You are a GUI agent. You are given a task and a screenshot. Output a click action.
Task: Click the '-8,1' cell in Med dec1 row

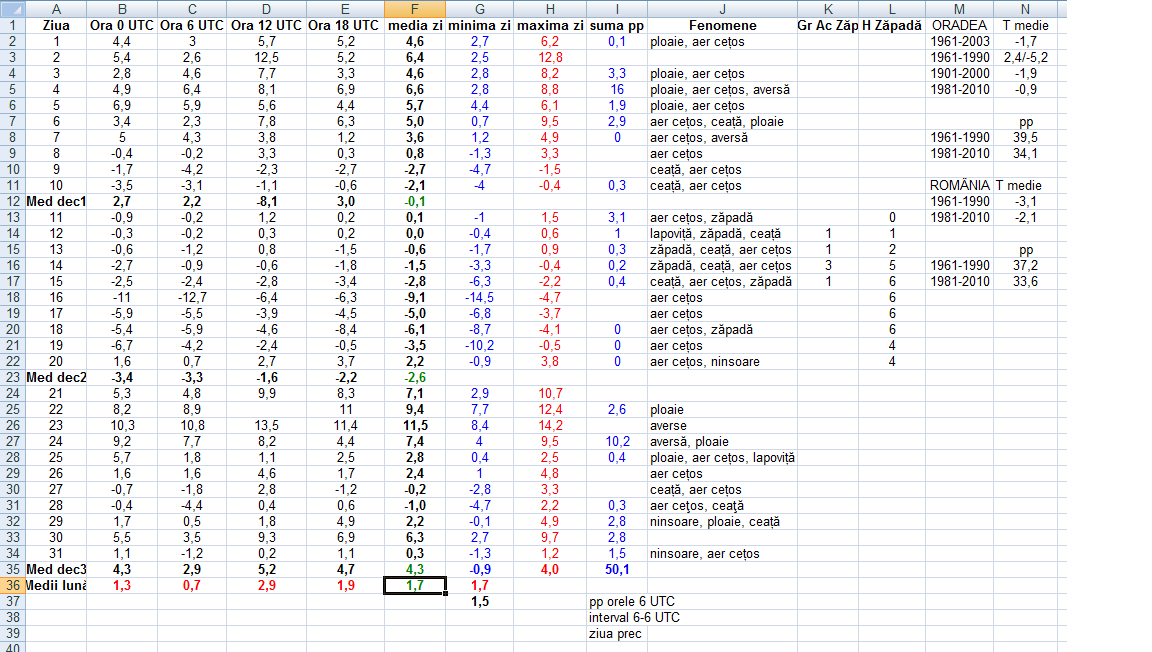point(266,201)
